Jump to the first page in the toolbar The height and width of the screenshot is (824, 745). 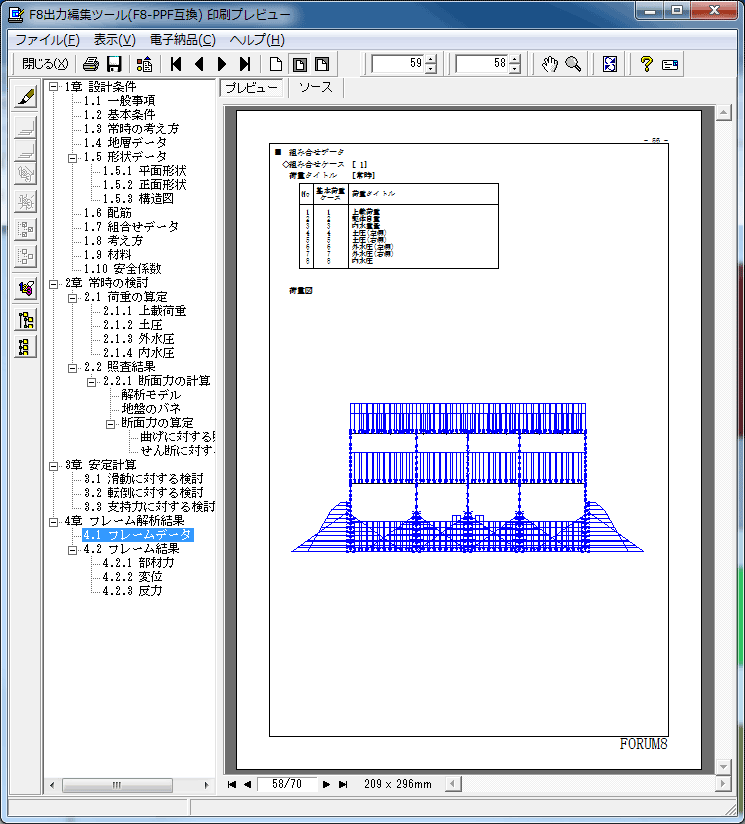point(177,64)
